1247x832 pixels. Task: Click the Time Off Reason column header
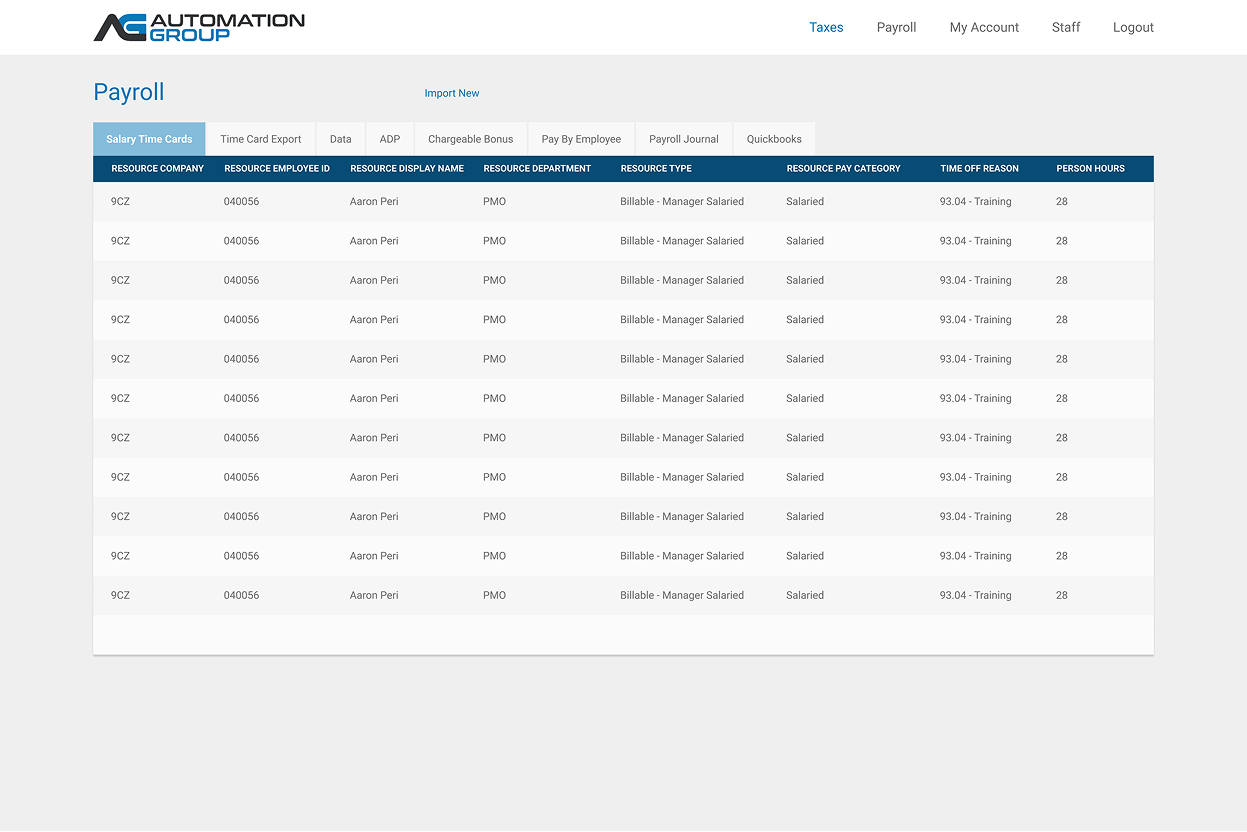[x=979, y=168]
